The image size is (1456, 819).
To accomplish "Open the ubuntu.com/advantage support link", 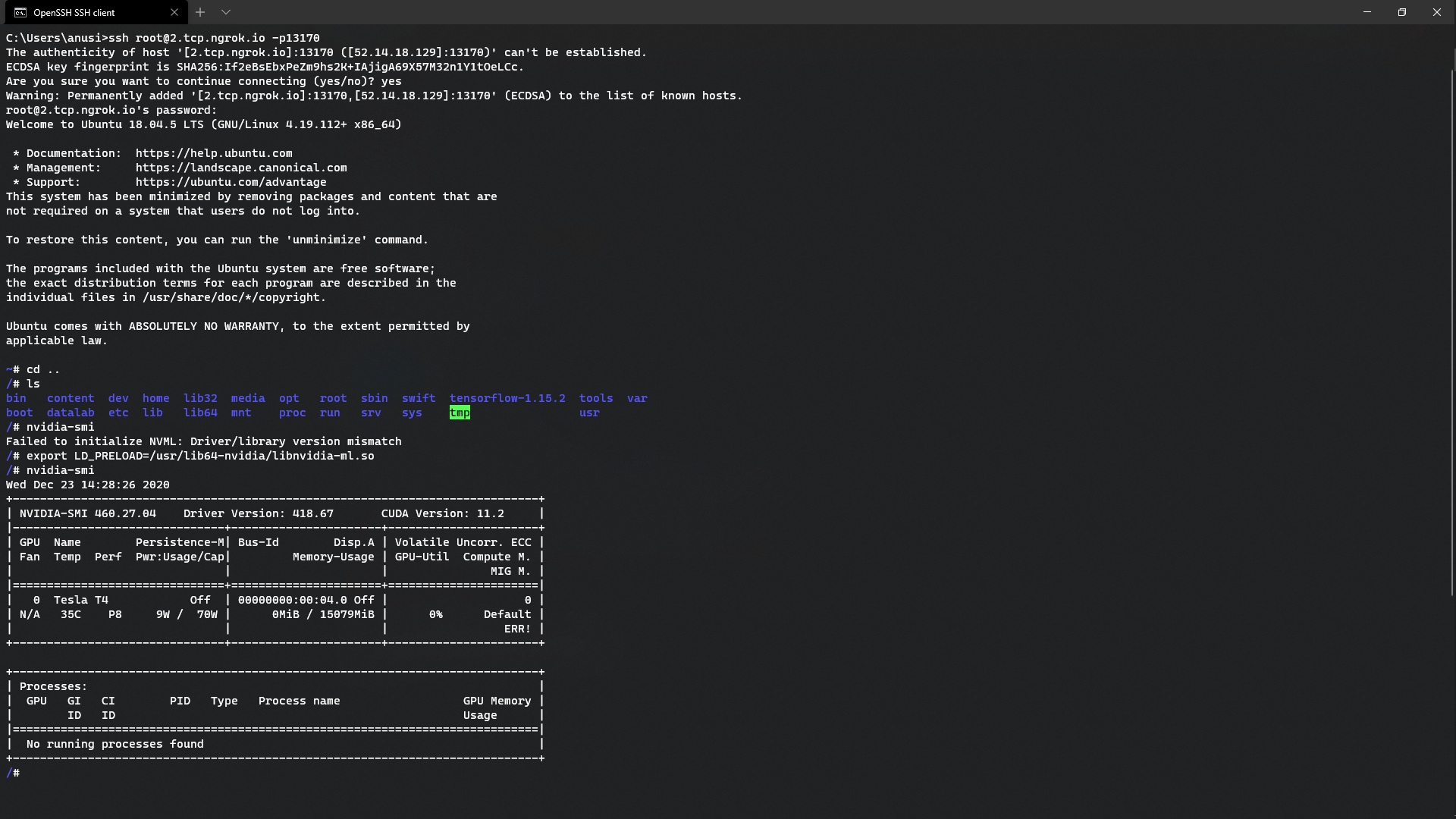I will point(231,182).
